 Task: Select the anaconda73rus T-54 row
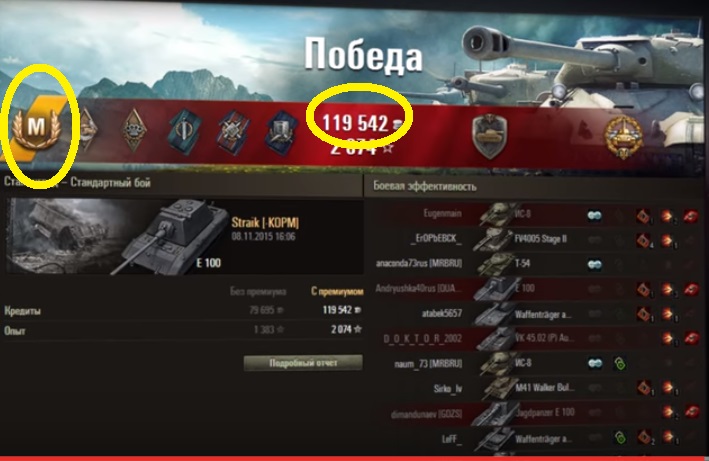536,264
